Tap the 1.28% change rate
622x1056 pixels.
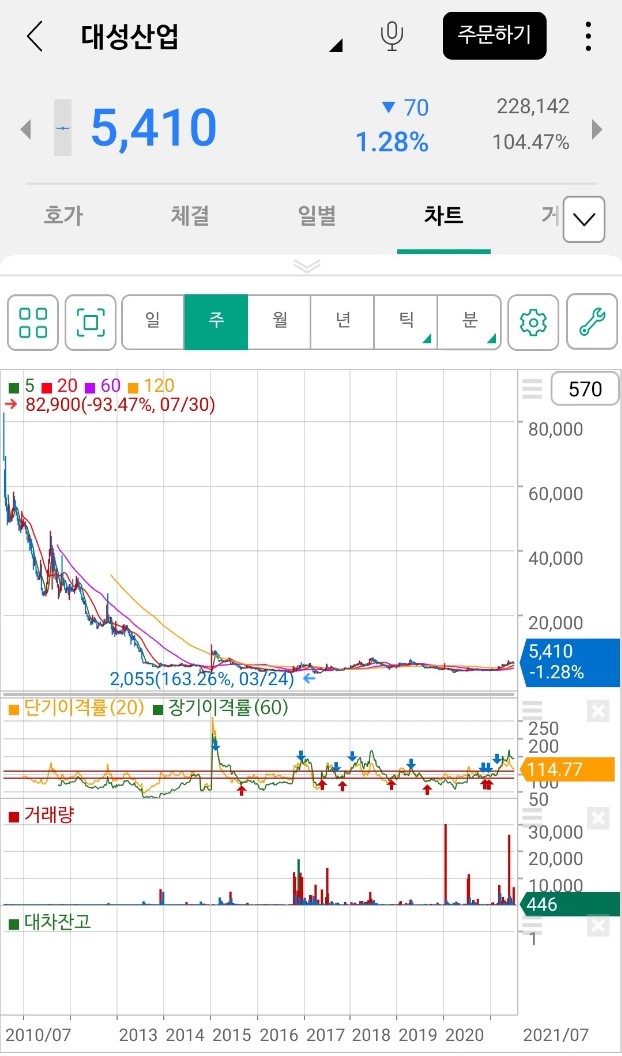pos(392,142)
